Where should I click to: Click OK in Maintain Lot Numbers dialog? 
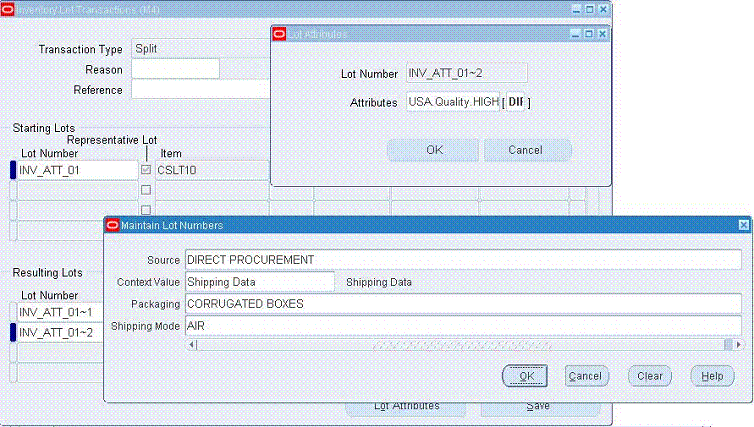[525, 376]
